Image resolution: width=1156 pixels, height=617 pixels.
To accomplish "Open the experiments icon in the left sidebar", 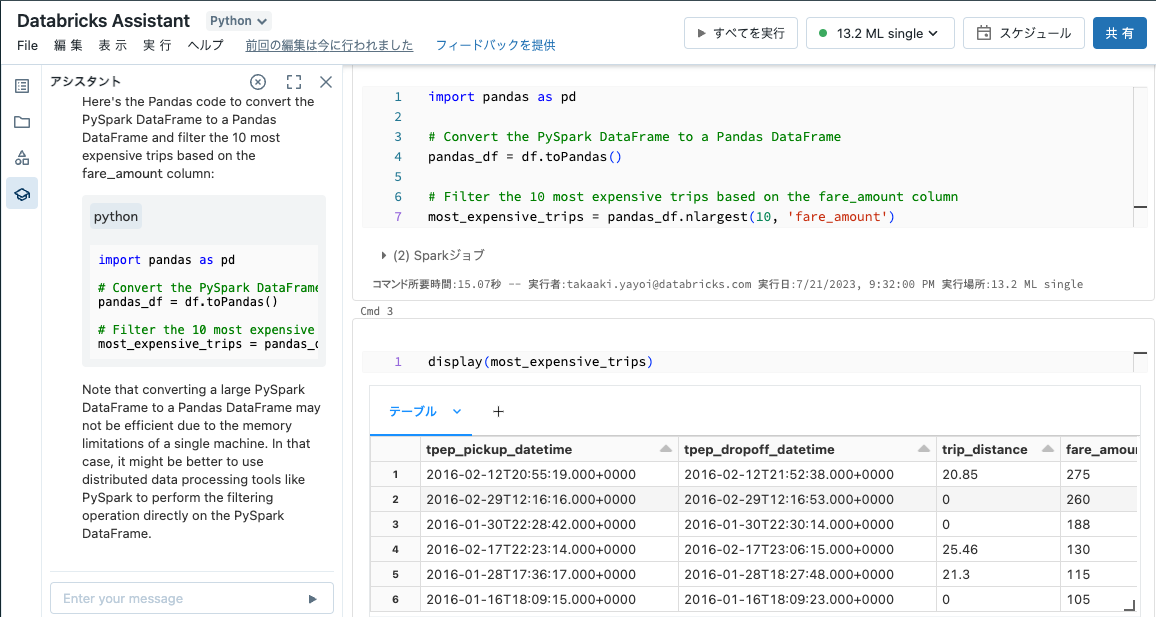I will [x=22, y=157].
